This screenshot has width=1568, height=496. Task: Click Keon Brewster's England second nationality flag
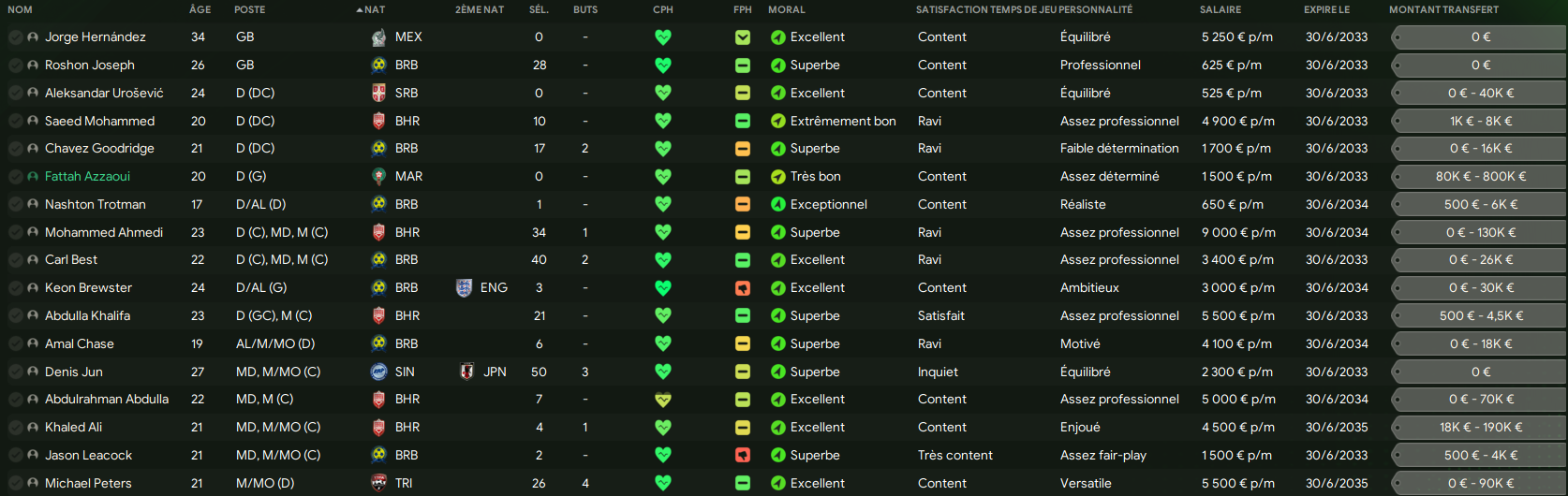464,288
